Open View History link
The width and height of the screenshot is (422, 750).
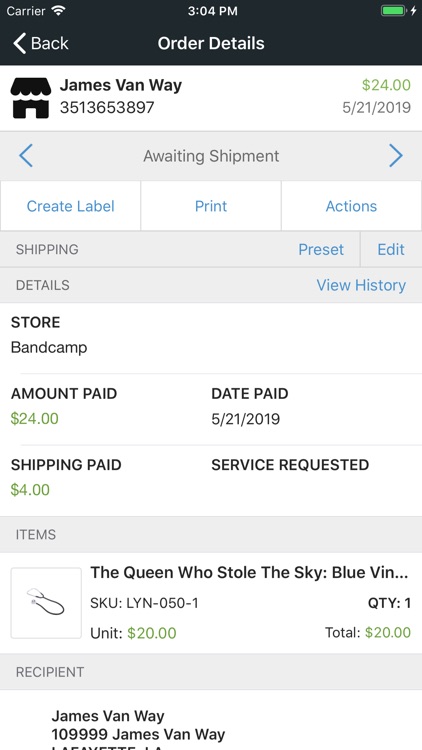pos(361,285)
